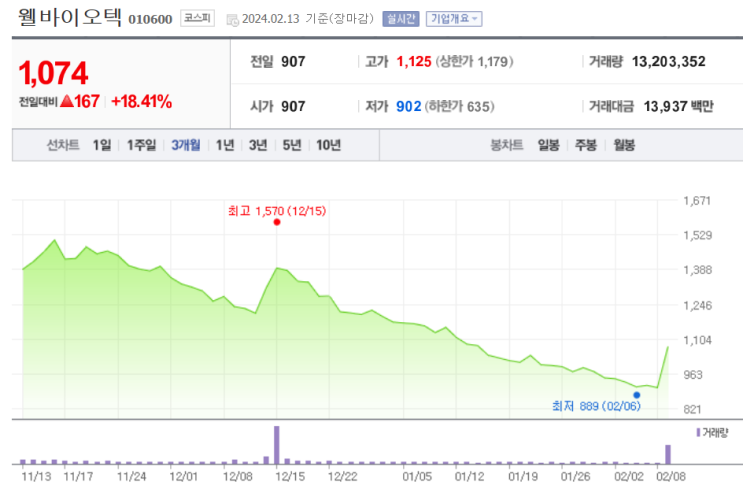Click the trade amount 13,937 백만
Image resolution: width=743 pixels, height=489 pixels.
[678, 106]
